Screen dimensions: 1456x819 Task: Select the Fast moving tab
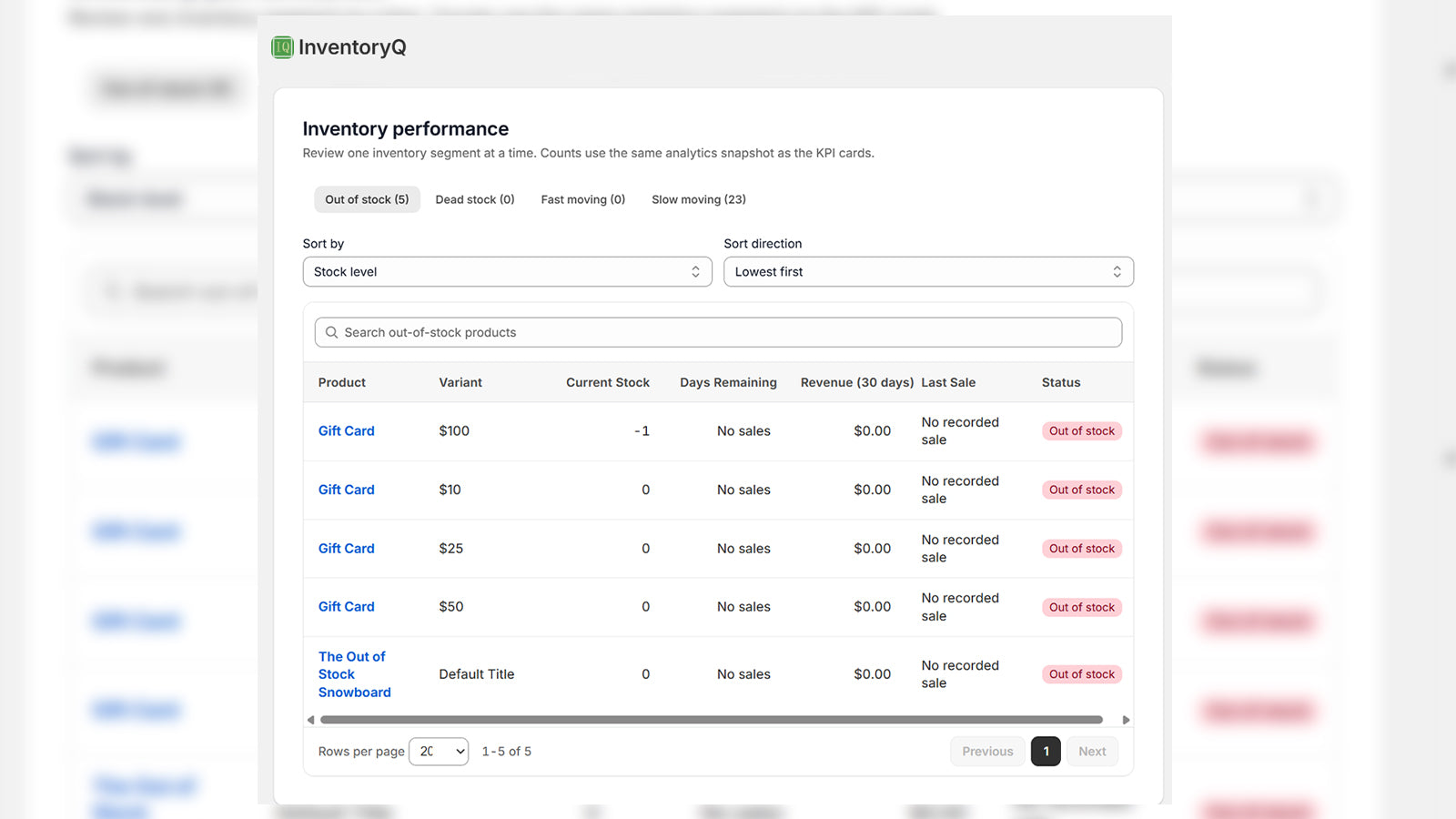coord(583,199)
